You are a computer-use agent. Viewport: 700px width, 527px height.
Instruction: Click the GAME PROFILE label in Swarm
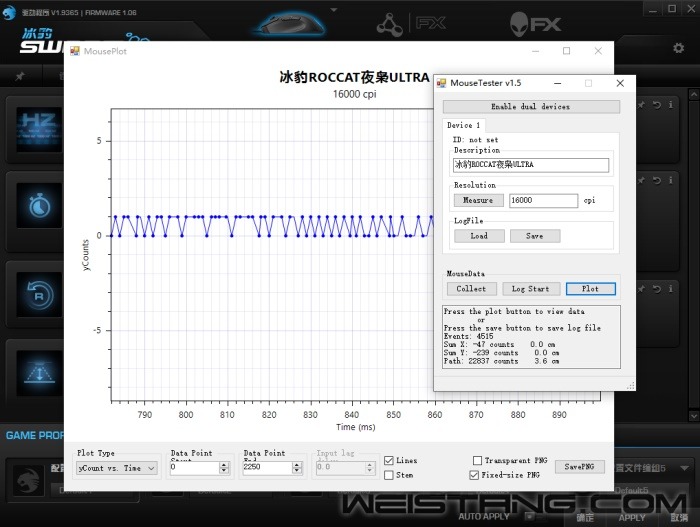pyautogui.click(x=35, y=435)
